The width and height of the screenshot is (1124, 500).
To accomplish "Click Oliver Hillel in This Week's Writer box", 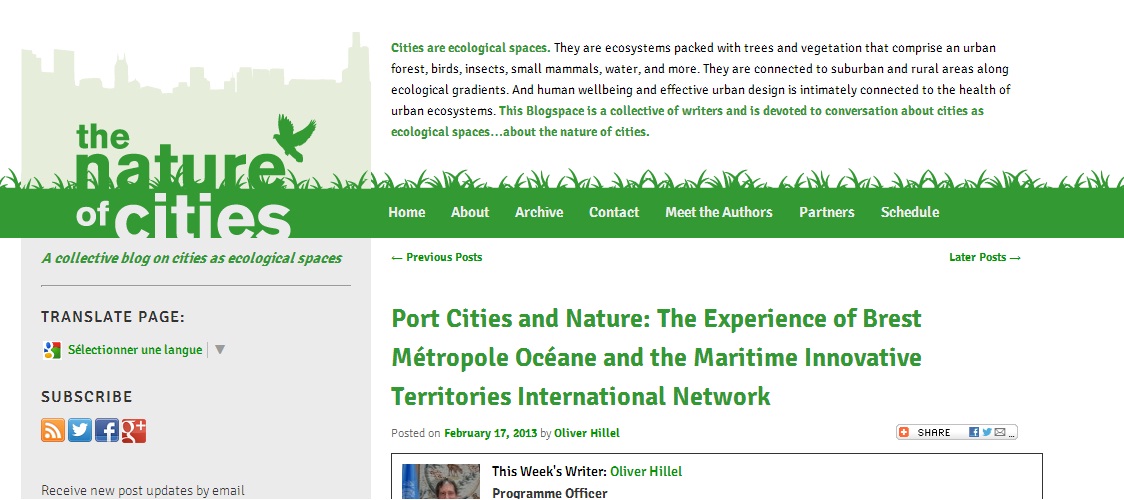I will pos(646,471).
